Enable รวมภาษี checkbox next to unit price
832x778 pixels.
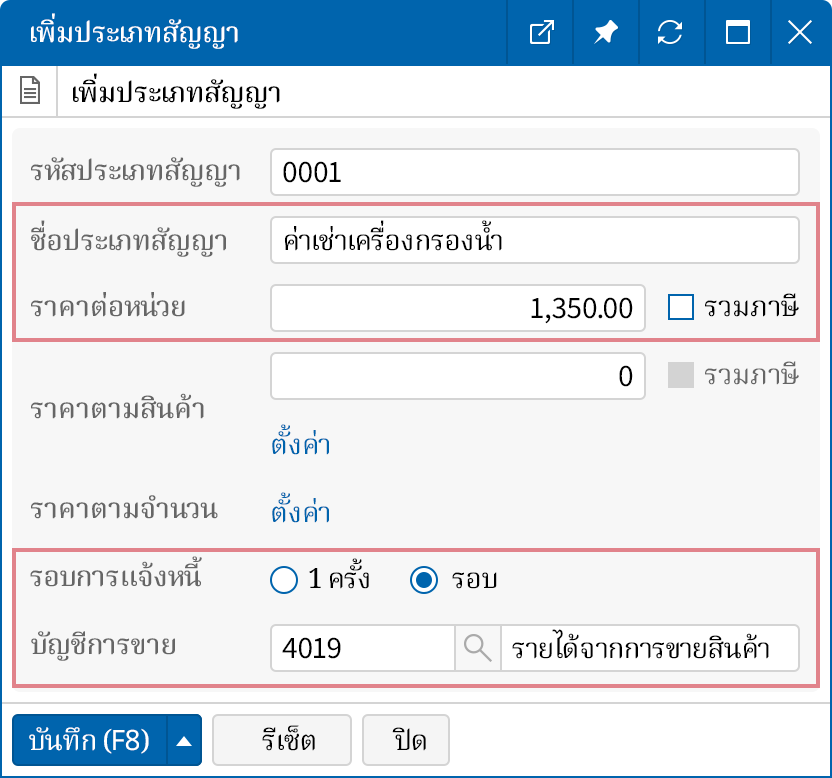pyautogui.click(x=680, y=308)
